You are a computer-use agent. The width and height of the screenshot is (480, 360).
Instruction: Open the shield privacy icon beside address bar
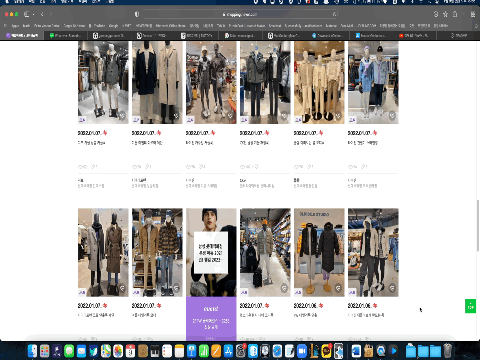(x=137, y=14)
